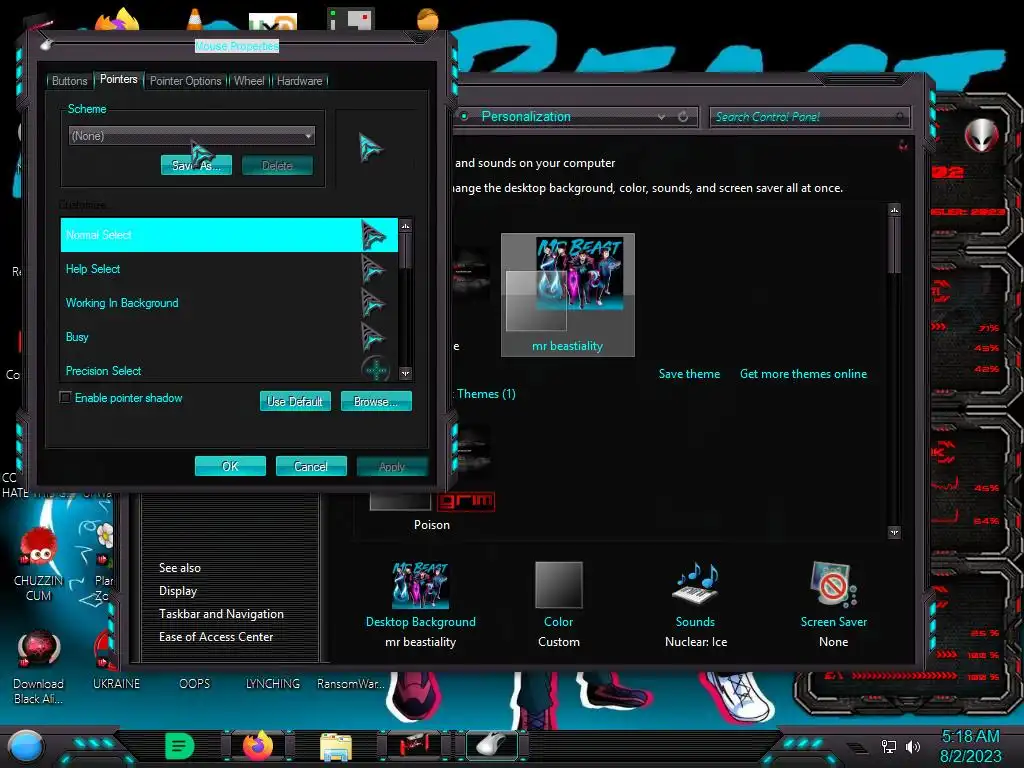
Task: Click the clock showing 5:18 AM
Action: point(970,737)
